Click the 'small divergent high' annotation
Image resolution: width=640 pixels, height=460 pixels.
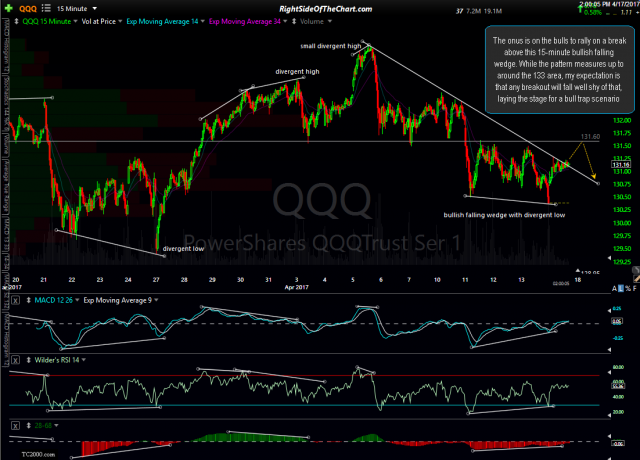331,46
